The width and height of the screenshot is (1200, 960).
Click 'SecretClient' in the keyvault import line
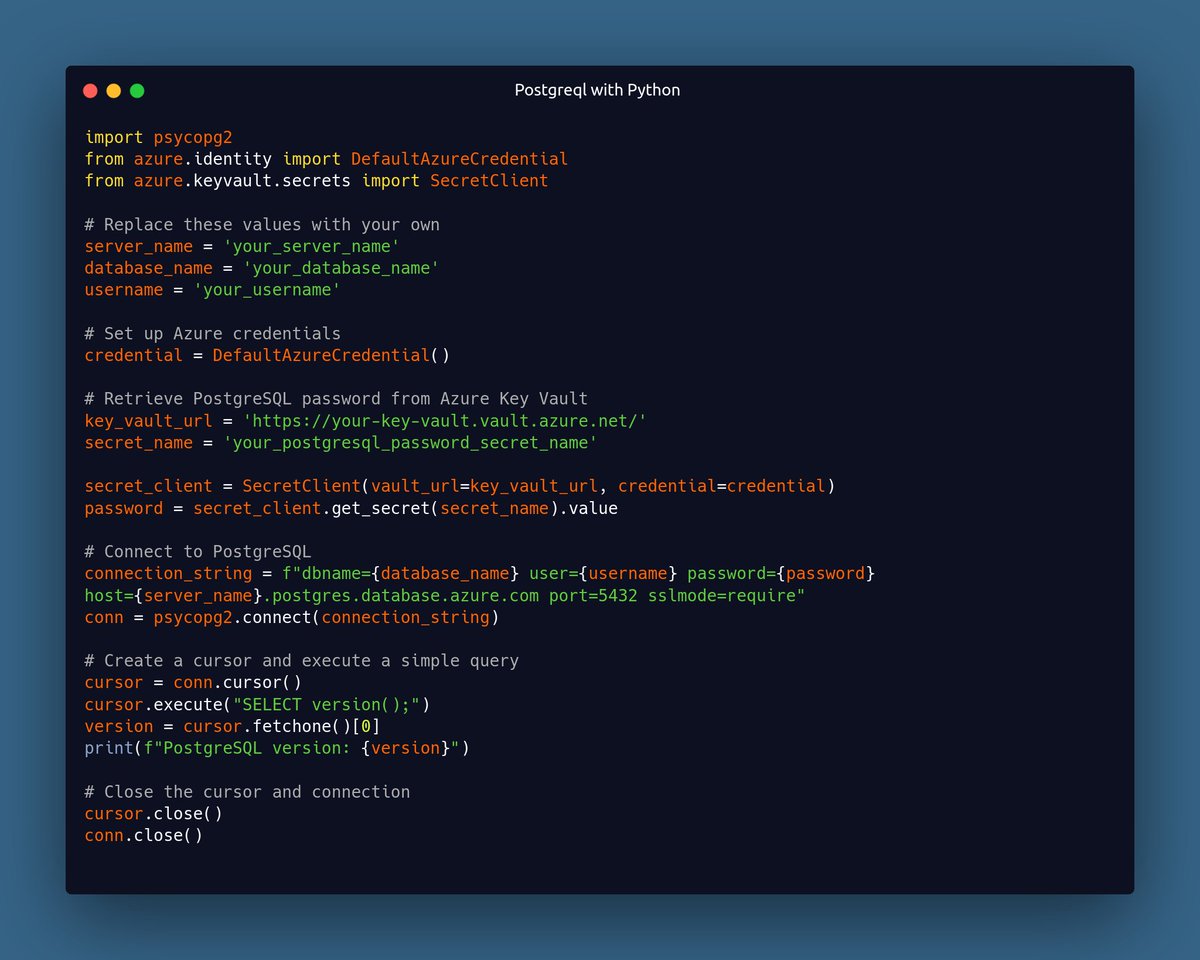point(489,181)
